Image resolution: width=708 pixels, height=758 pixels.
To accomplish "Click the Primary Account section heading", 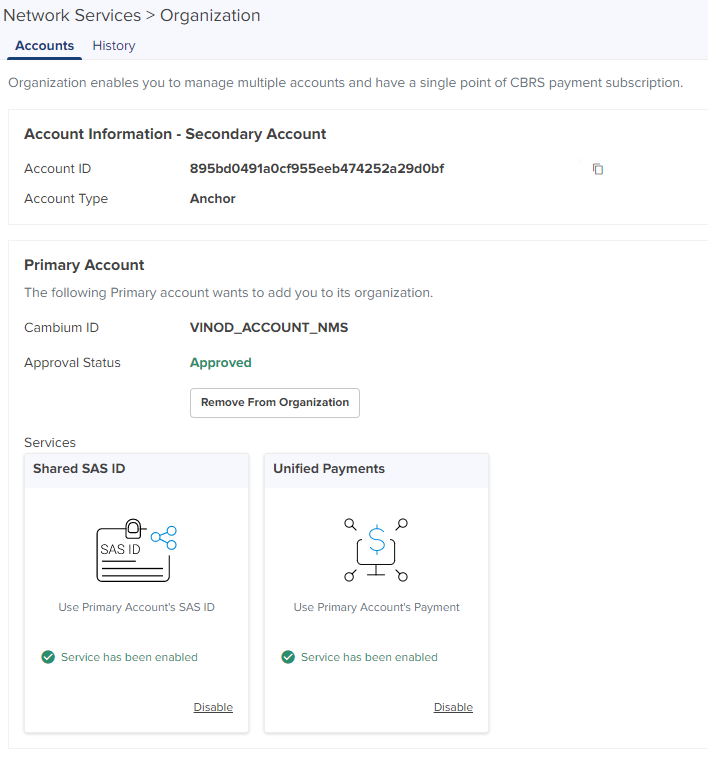I will click(84, 265).
